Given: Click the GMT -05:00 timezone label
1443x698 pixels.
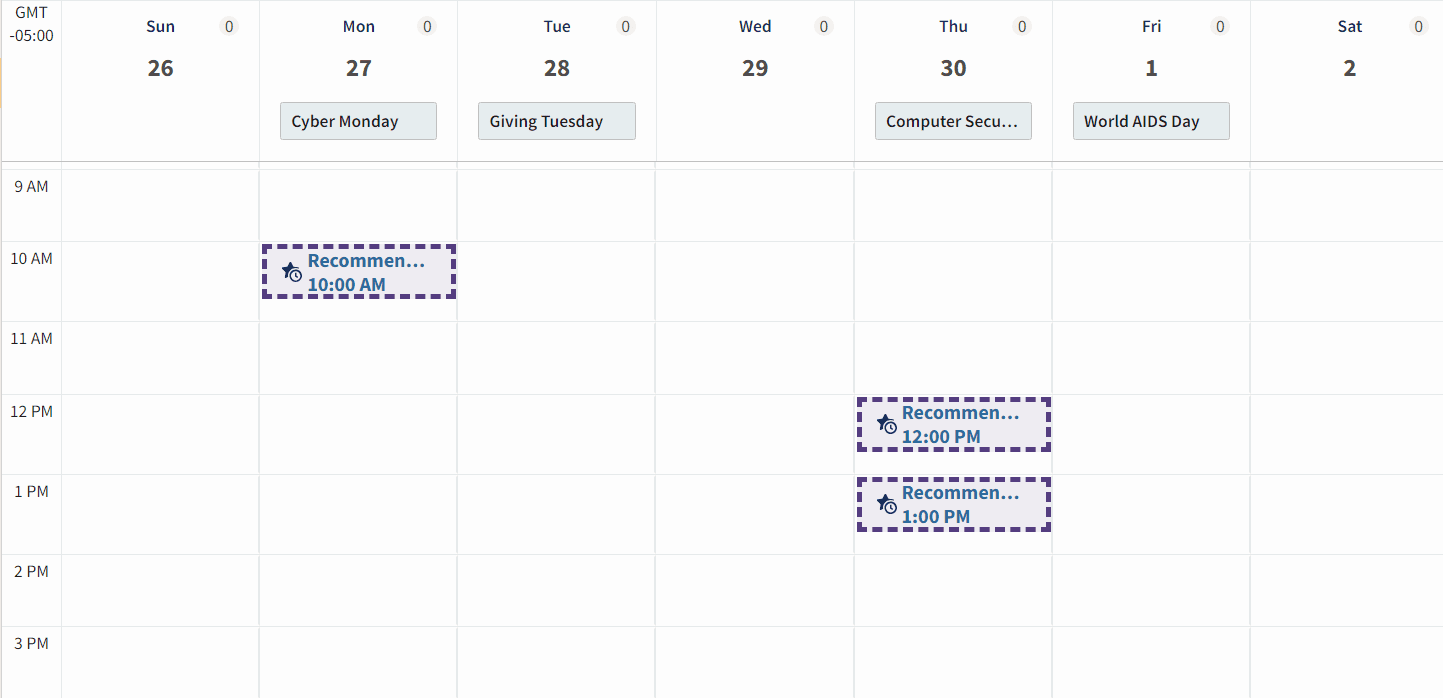Looking at the screenshot, I should pos(30,24).
